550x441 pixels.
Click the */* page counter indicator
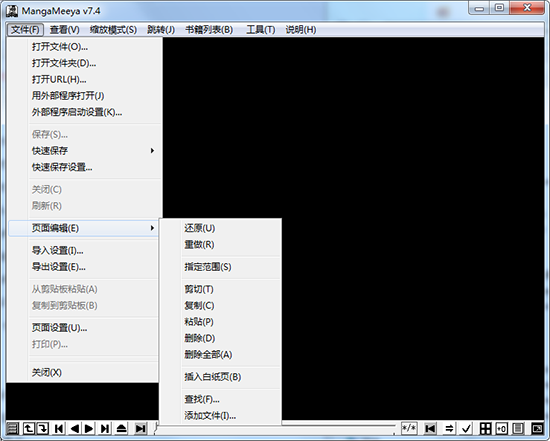point(409,428)
